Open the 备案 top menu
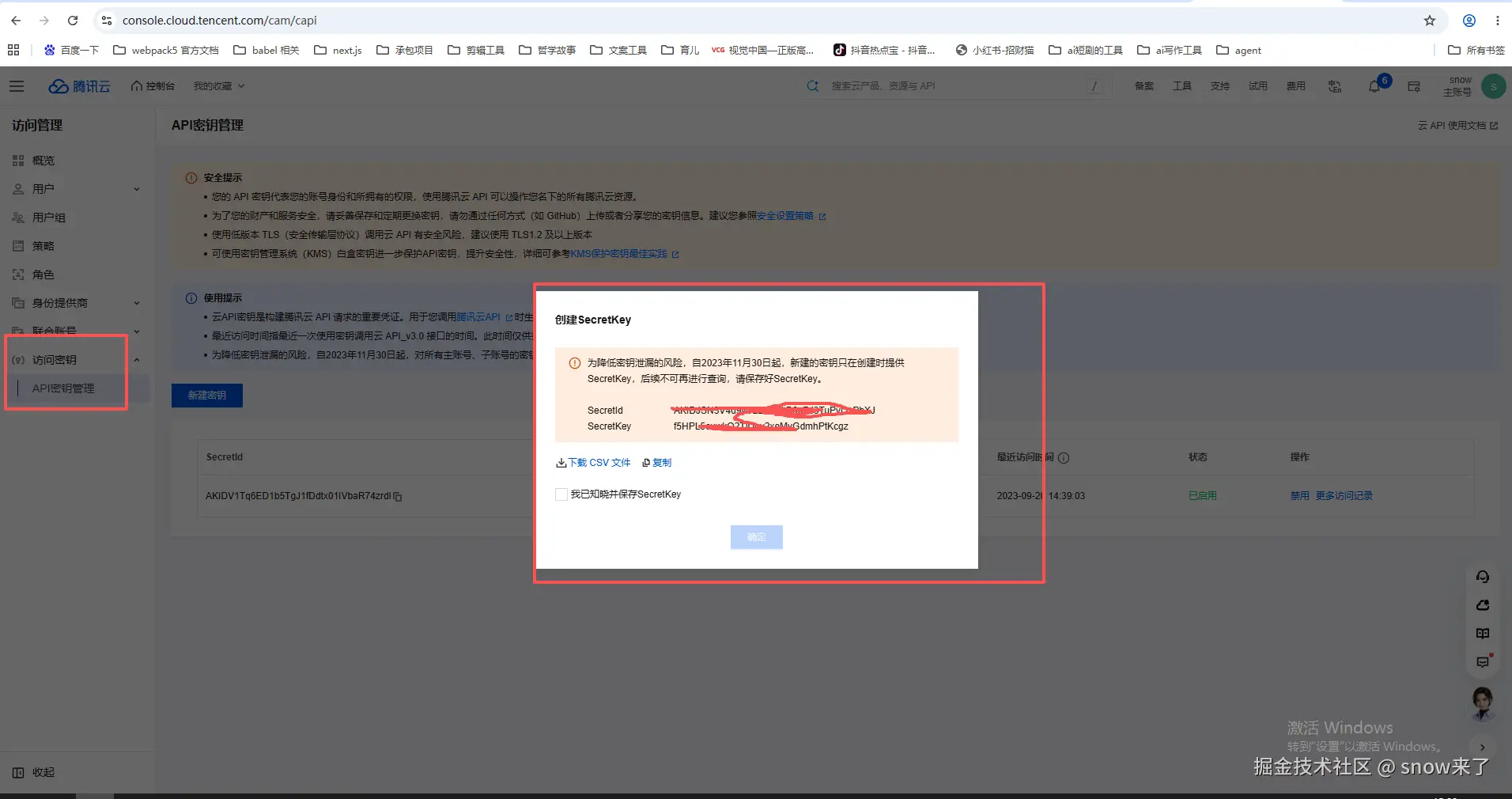This screenshot has height=799, width=1512. pyautogui.click(x=1144, y=86)
